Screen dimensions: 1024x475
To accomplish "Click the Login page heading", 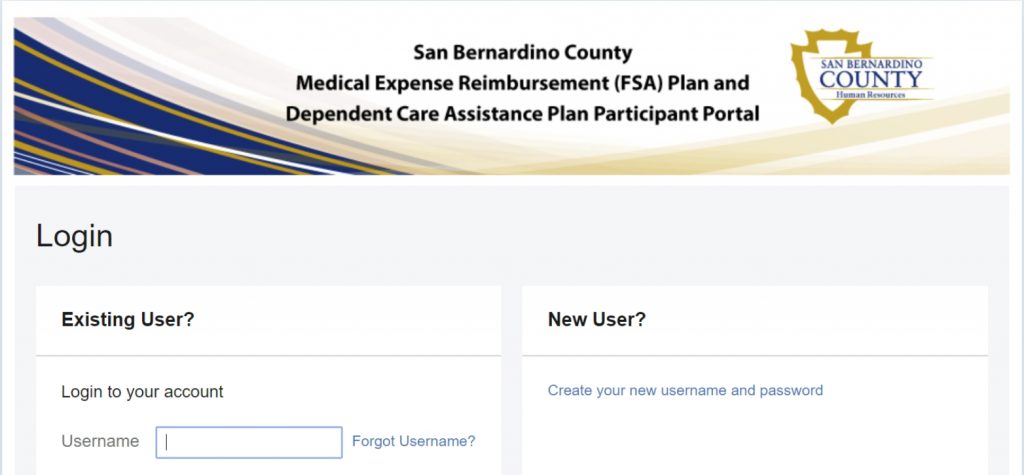I will (74, 236).
